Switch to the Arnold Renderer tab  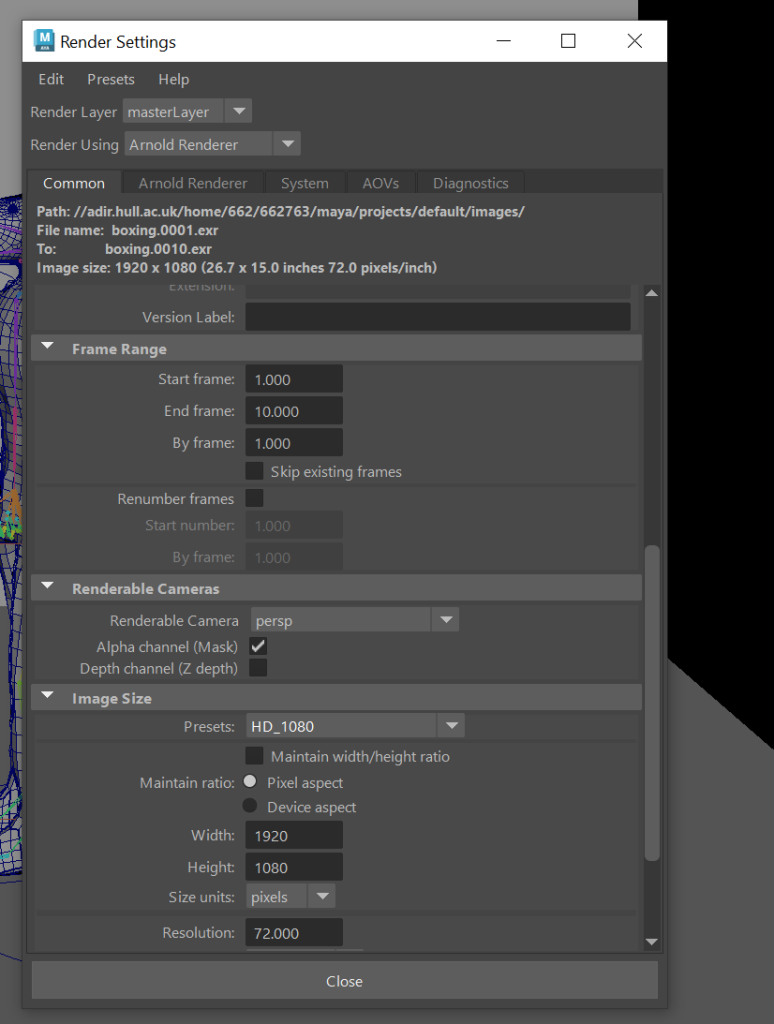click(193, 183)
